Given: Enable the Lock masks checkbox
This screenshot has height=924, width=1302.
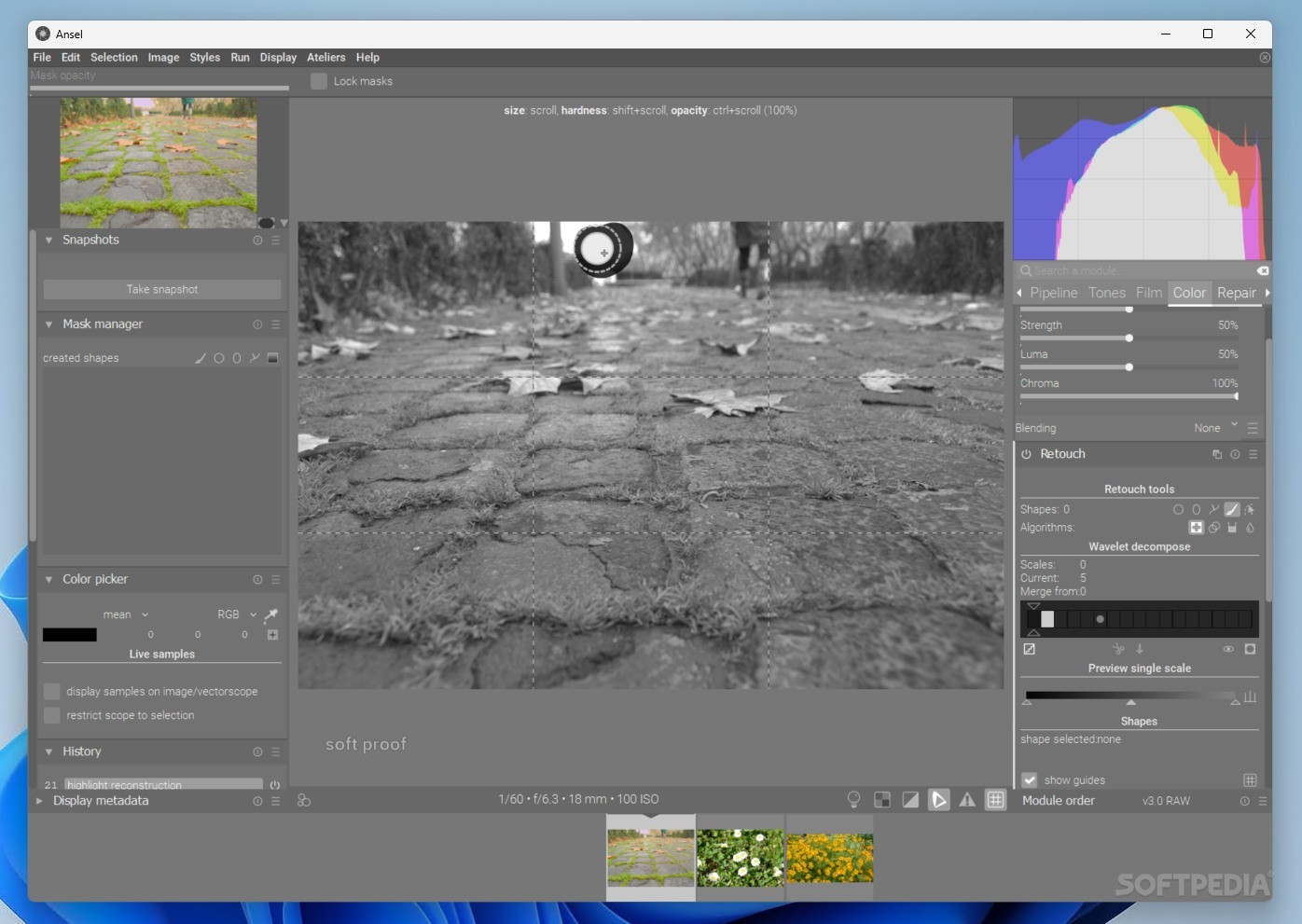Looking at the screenshot, I should 319,81.
